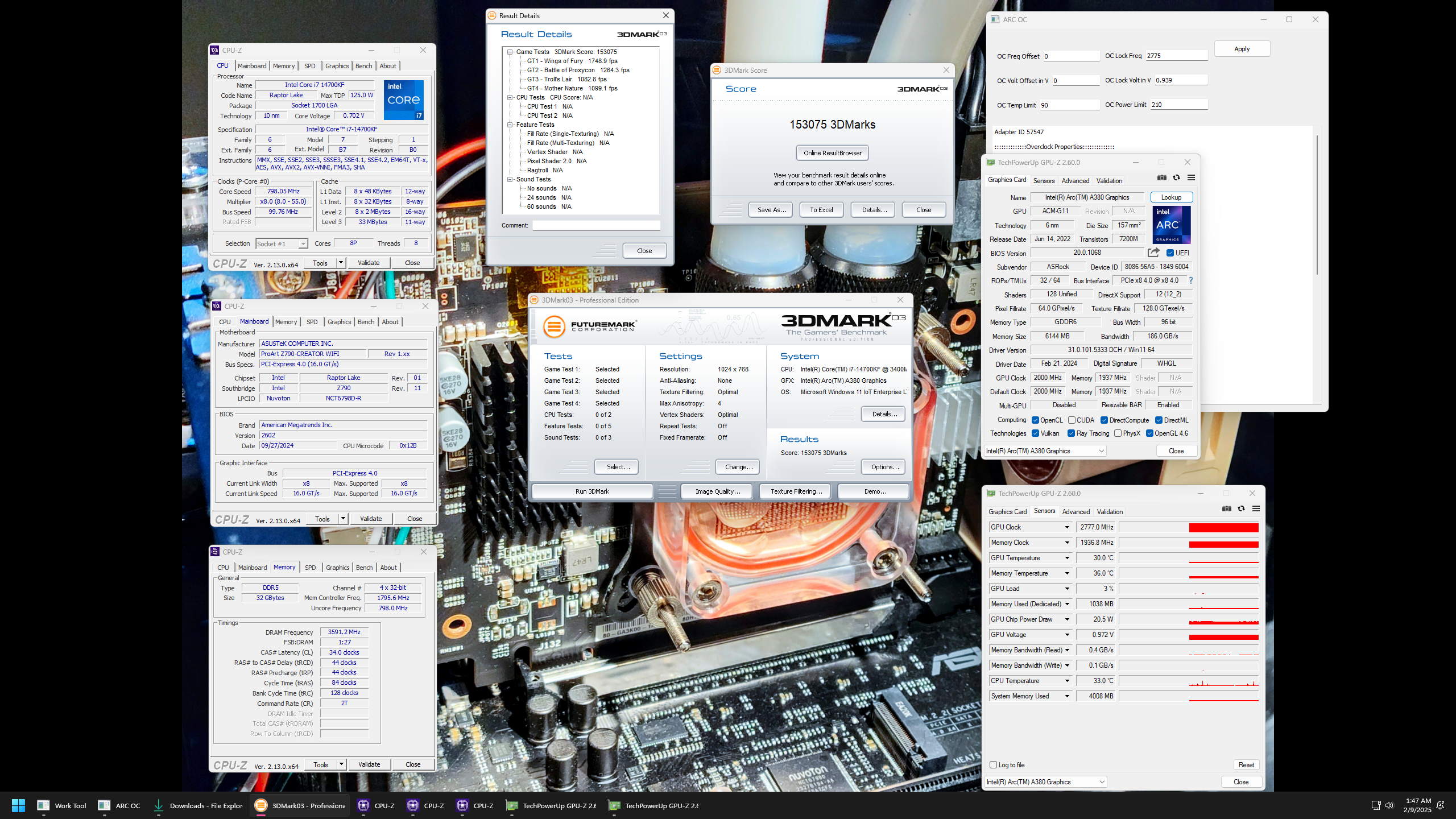Switch to SPD tab in CPU-Z Mainboard window

(312, 322)
